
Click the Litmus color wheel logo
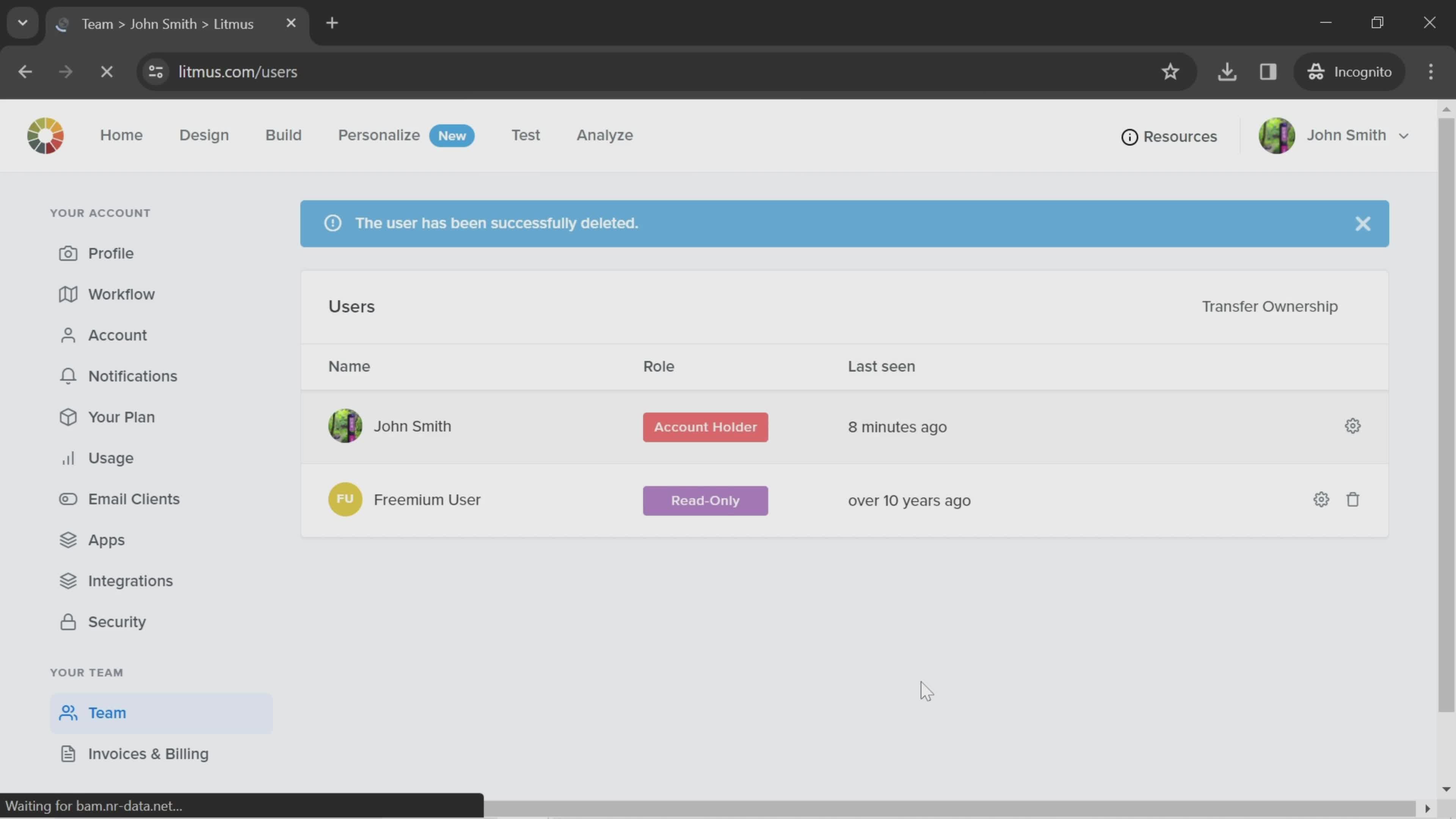[45, 136]
